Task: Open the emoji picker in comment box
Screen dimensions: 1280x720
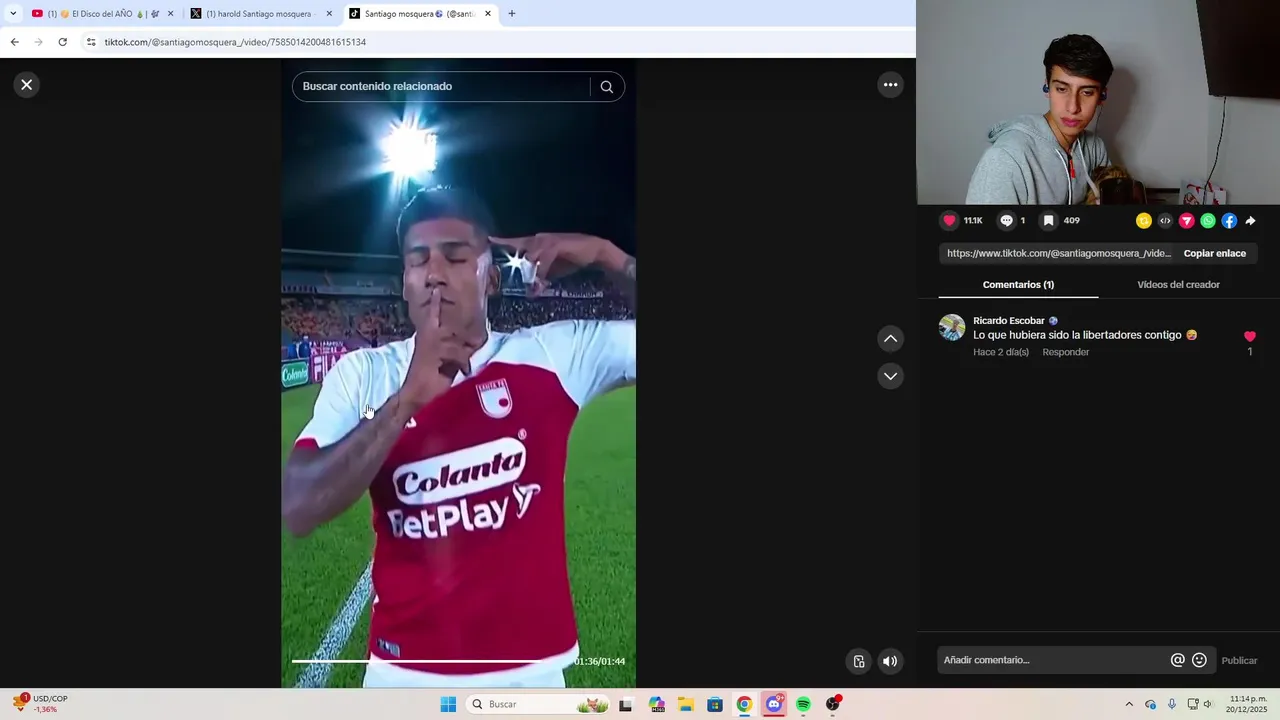Action: pos(1199,660)
